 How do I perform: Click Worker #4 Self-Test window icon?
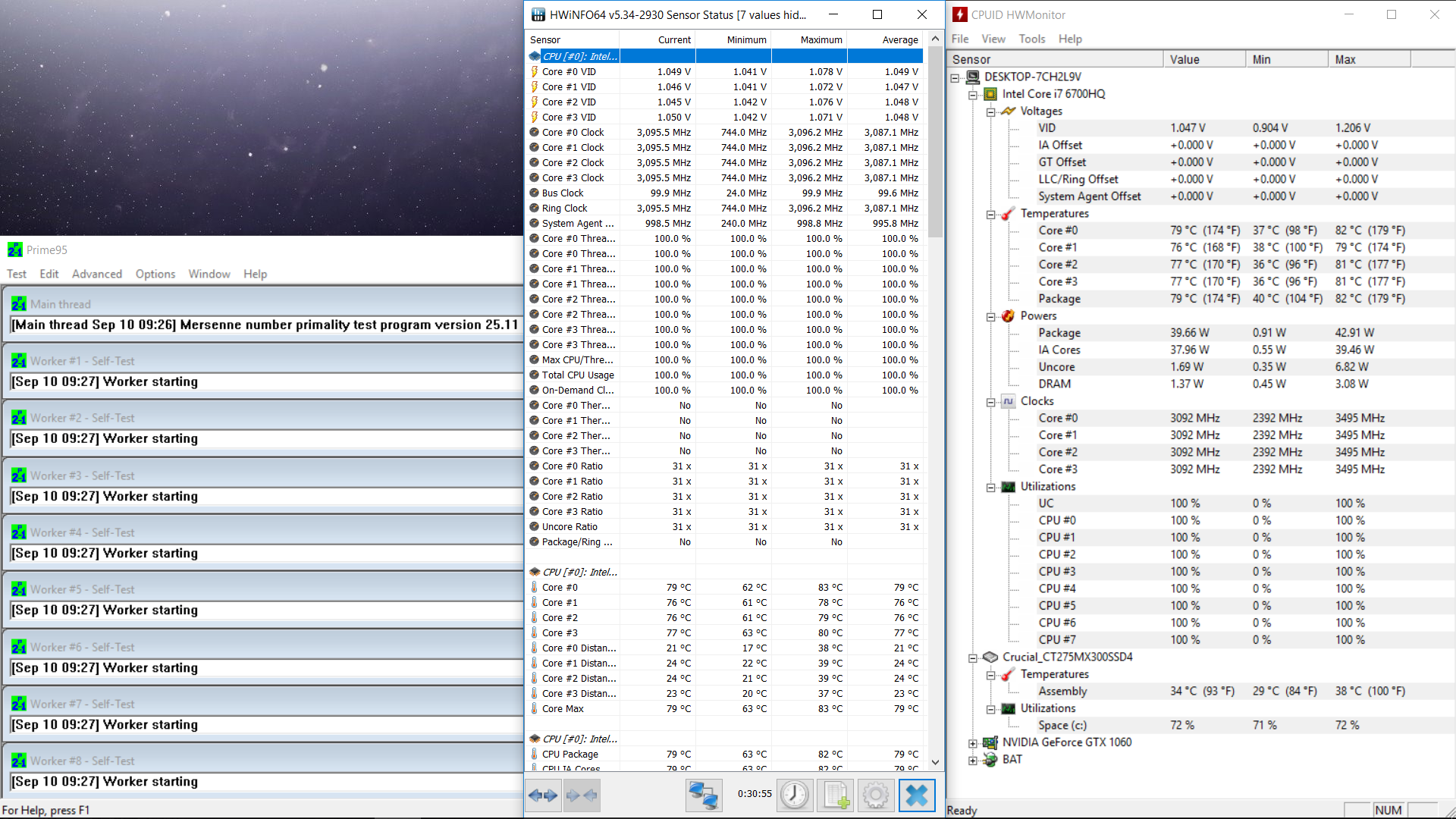19,532
